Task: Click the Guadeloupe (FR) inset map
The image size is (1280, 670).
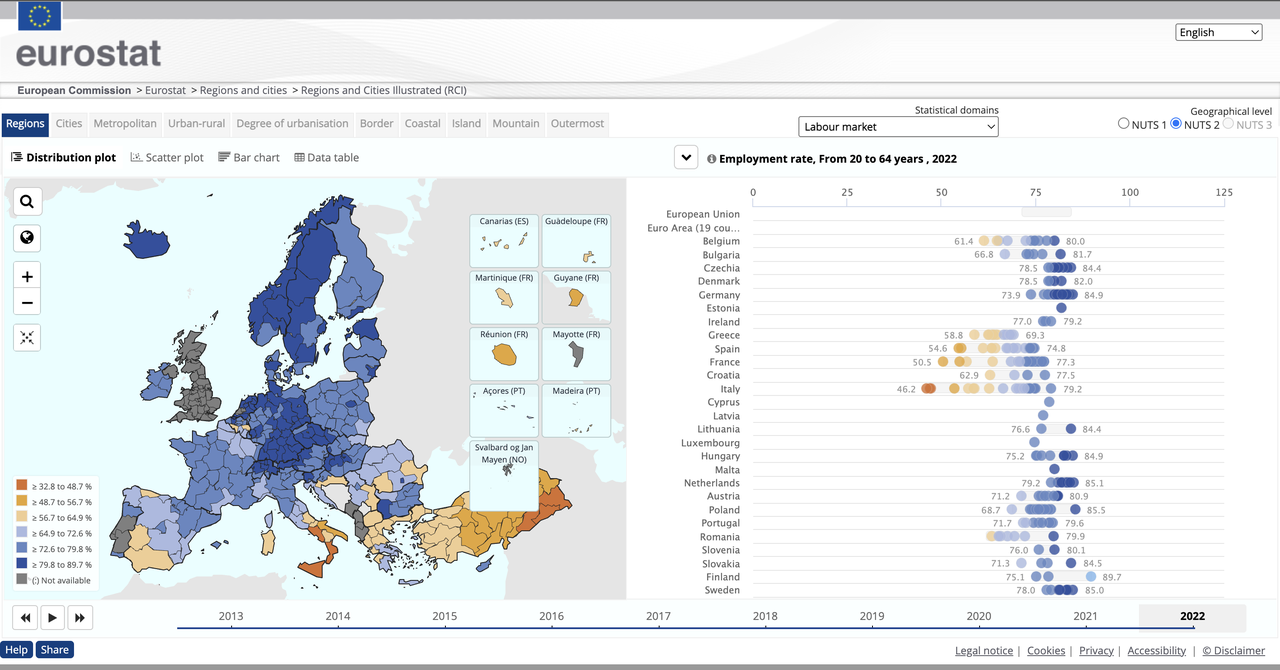Action: point(576,241)
